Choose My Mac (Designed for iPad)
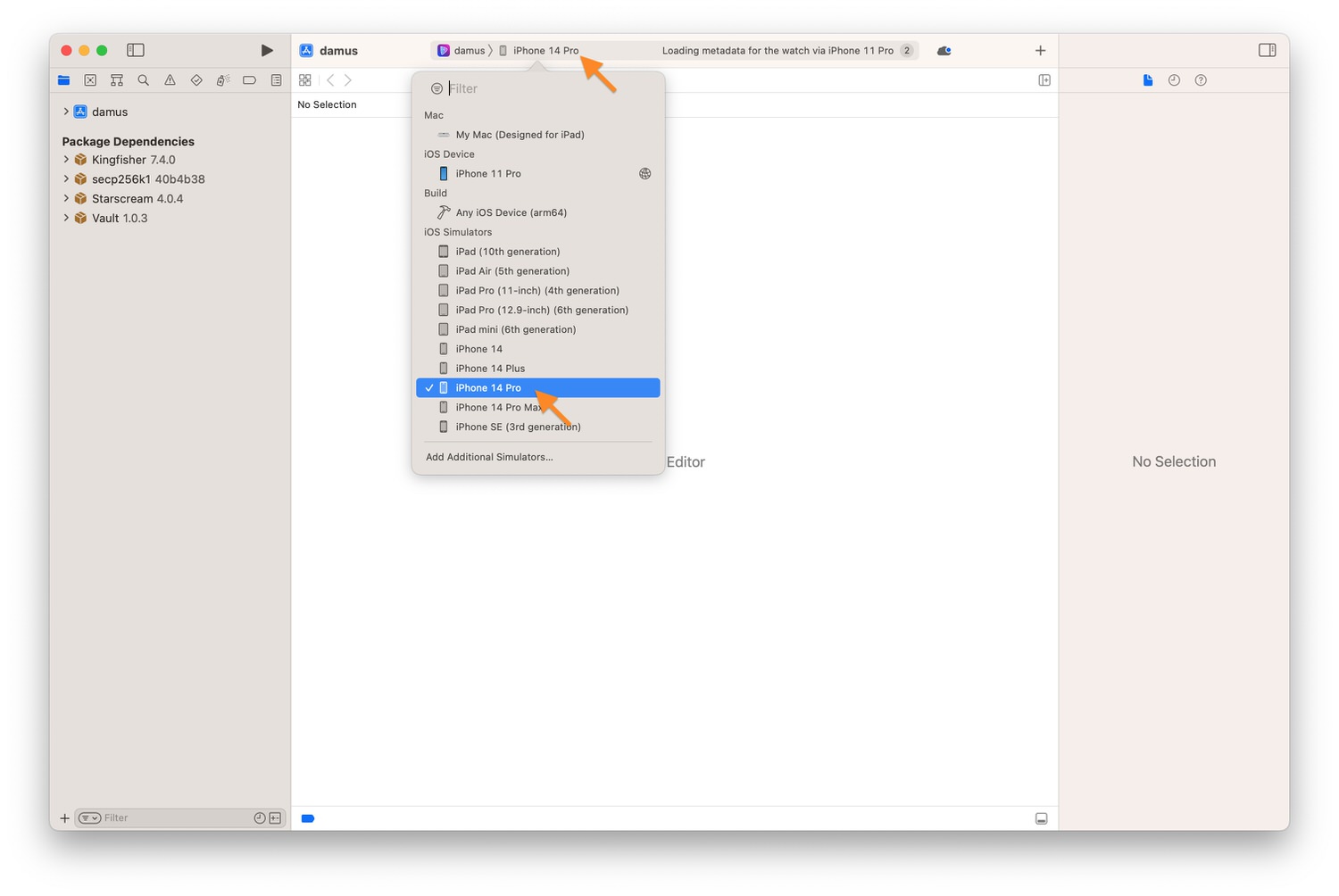1339x896 pixels. coord(537,135)
